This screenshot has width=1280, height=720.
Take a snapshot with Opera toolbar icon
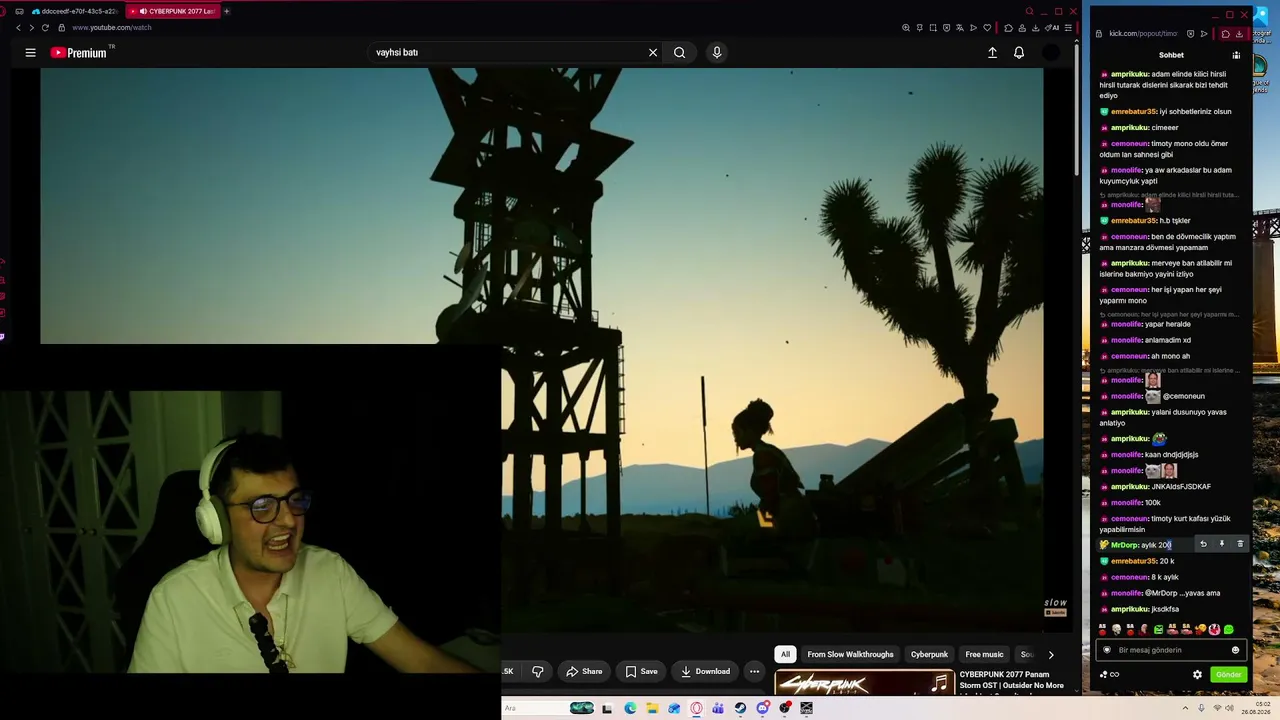pos(933,28)
